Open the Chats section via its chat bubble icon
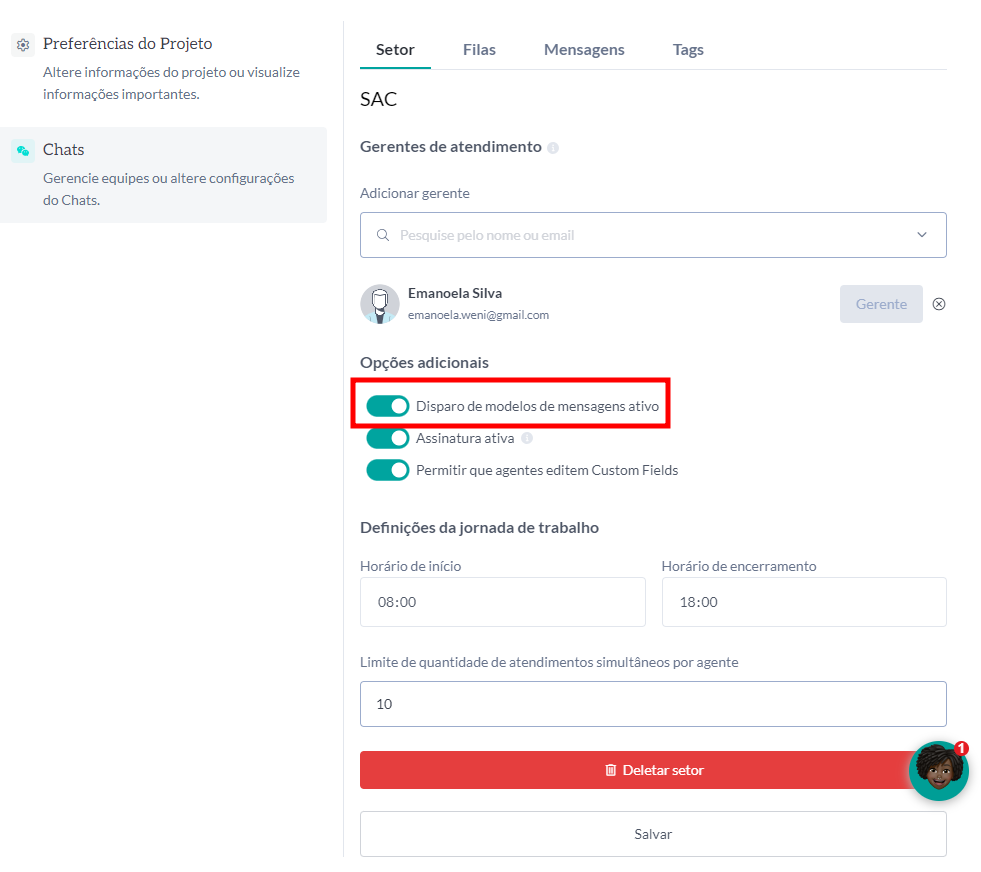981x872 pixels. point(22,149)
